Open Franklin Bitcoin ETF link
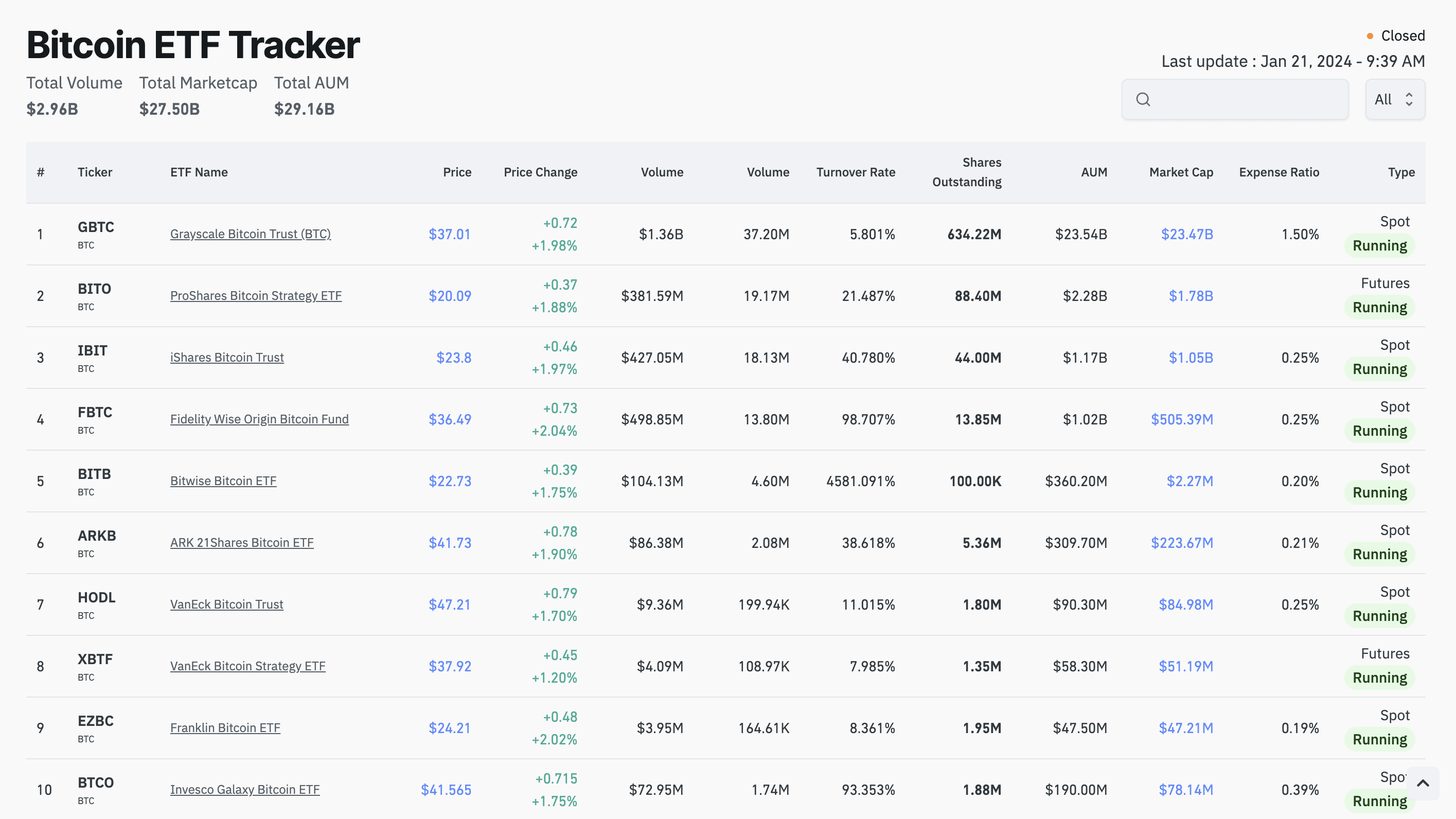Viewport: 1456px width, 819px height. (x=225, y=727)
